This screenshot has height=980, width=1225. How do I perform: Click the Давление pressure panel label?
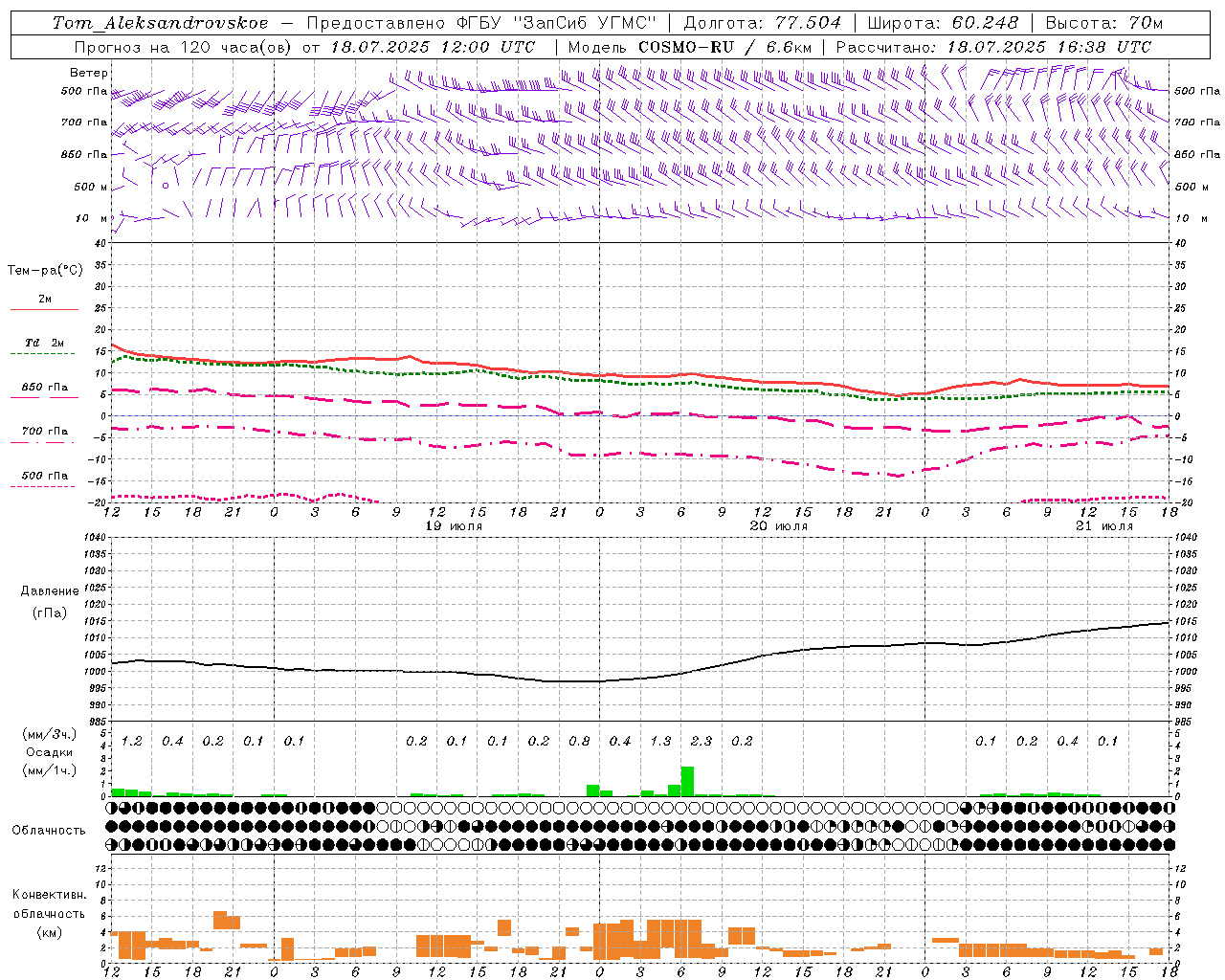click(x=50, y=591)
